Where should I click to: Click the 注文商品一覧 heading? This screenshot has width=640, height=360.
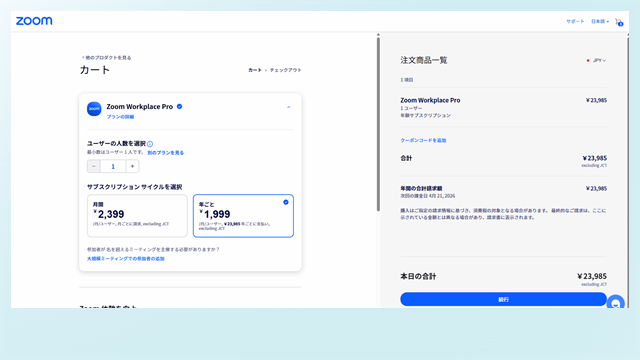pos(424,60)
